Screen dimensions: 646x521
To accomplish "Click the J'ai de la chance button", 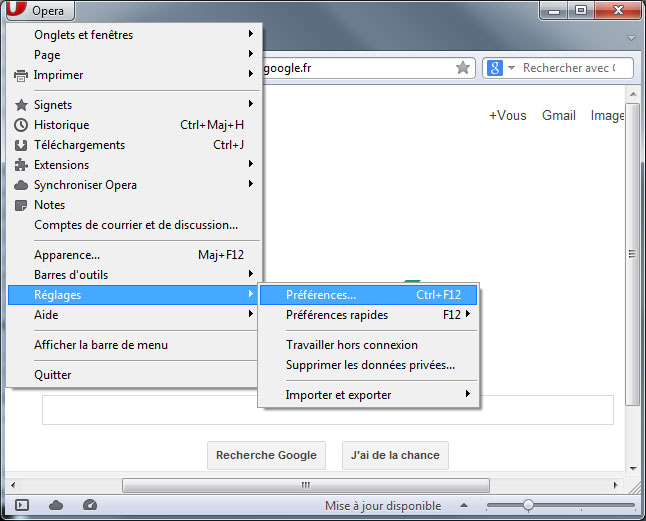I will tap(395, 455).
